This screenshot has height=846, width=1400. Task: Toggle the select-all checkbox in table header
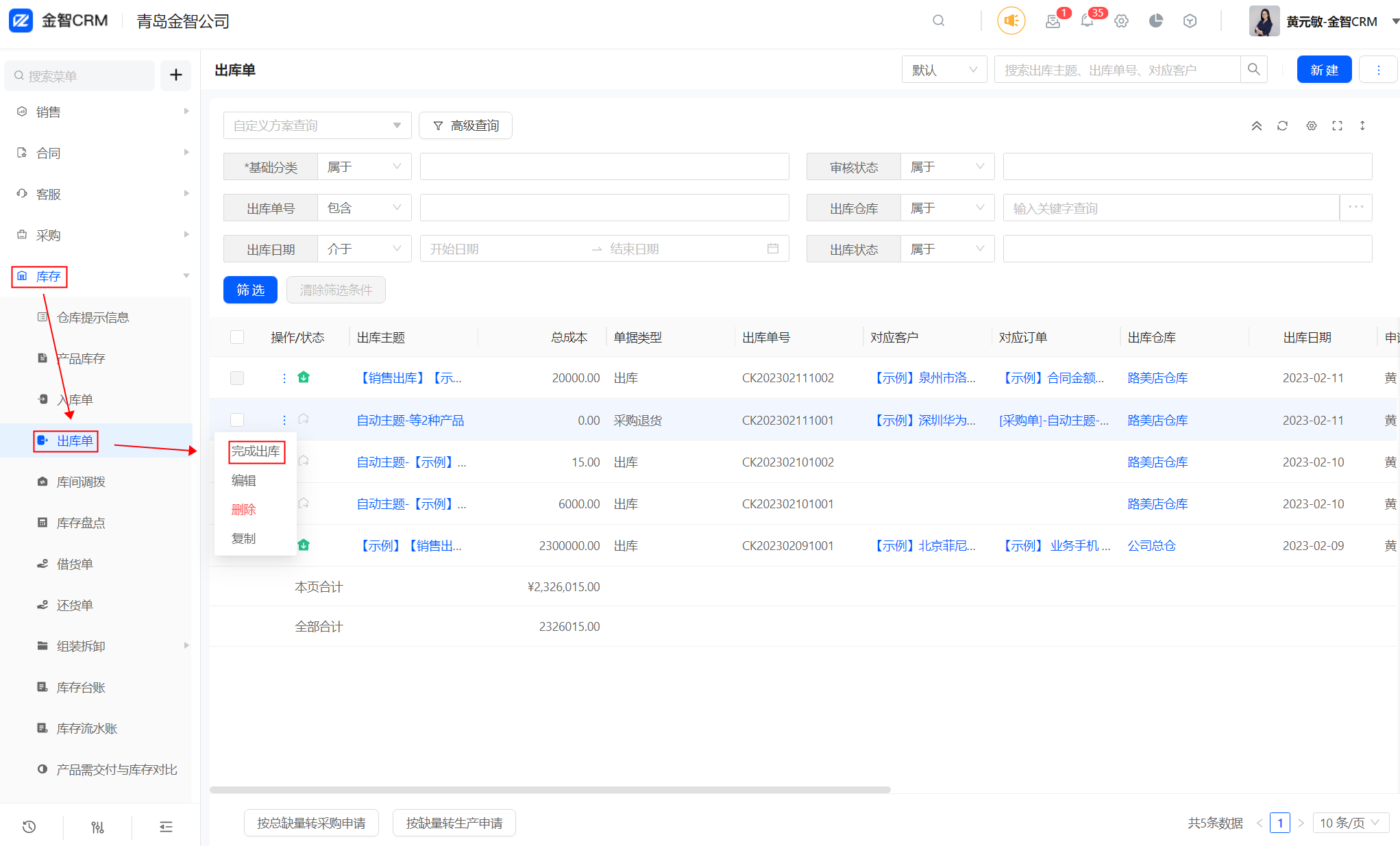(x=237, y=337)
